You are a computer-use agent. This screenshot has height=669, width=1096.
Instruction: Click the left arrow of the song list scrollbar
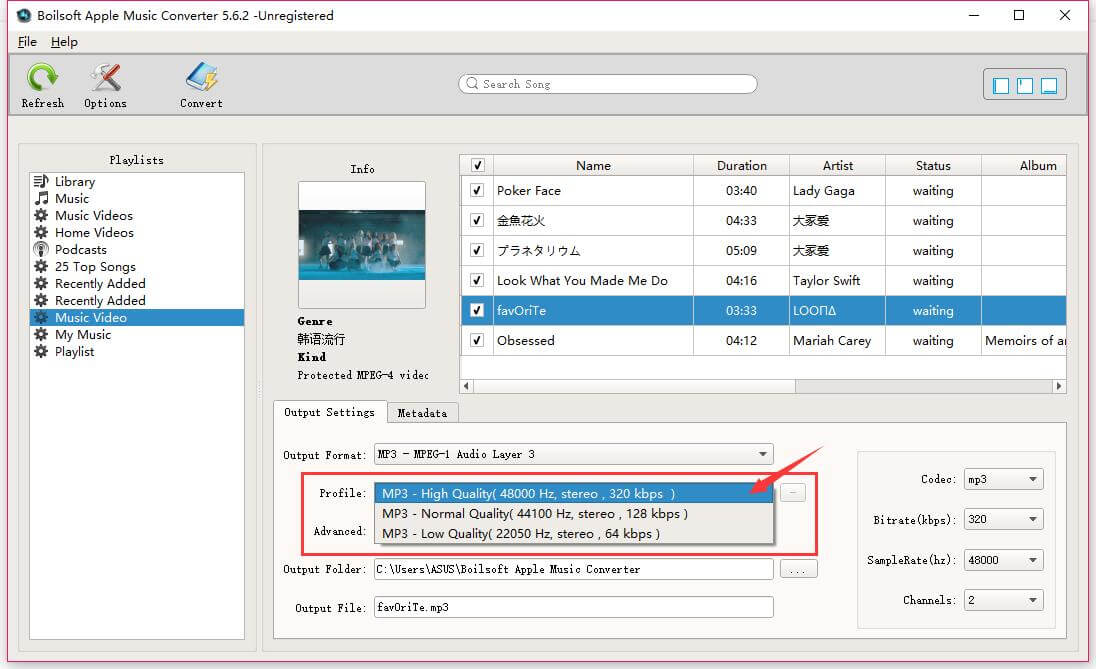[466, 386]
